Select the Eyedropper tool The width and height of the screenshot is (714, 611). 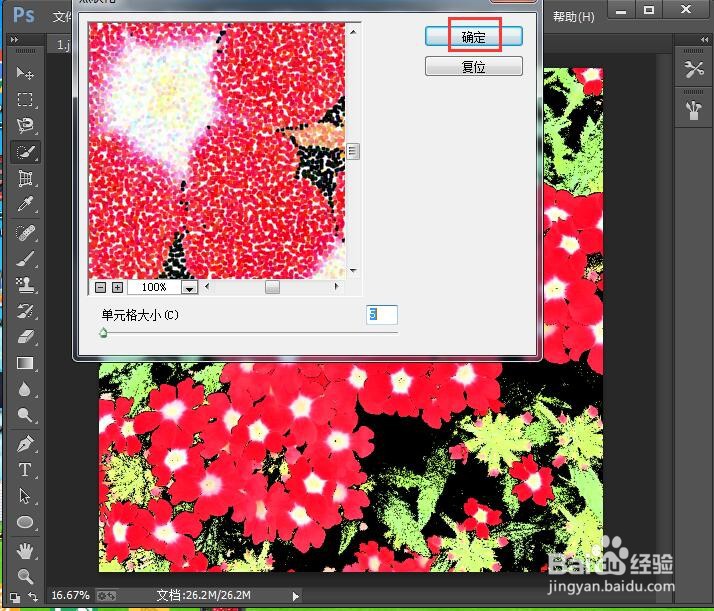coord(25,204)
